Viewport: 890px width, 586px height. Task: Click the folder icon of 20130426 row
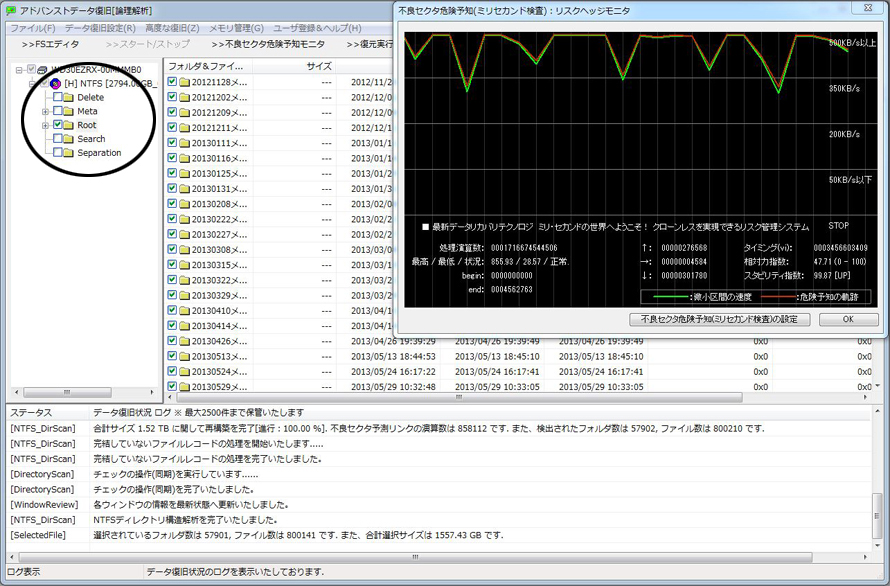click(x=184, y=341)
